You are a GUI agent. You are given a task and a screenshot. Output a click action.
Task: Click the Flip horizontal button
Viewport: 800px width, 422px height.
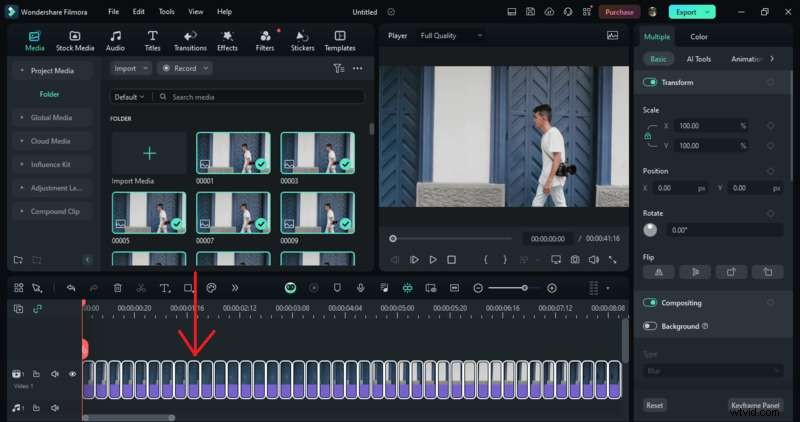point(658,272)
